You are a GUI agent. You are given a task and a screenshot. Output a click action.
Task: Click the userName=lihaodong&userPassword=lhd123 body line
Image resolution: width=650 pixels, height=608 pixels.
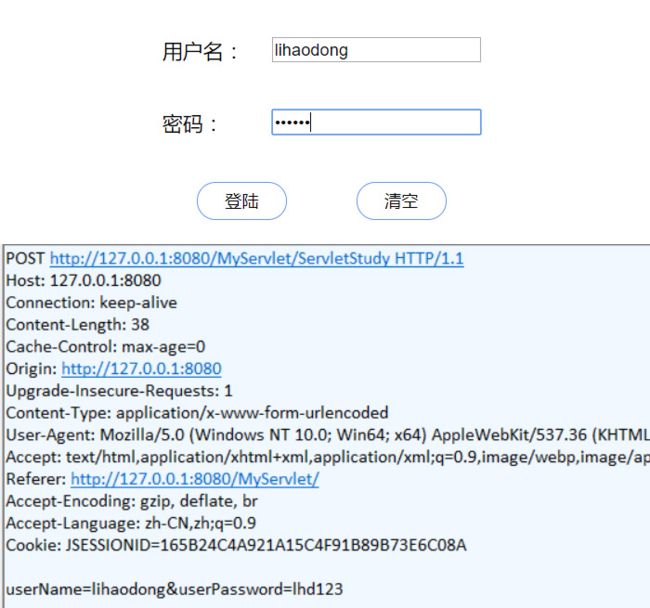(175, 589)
